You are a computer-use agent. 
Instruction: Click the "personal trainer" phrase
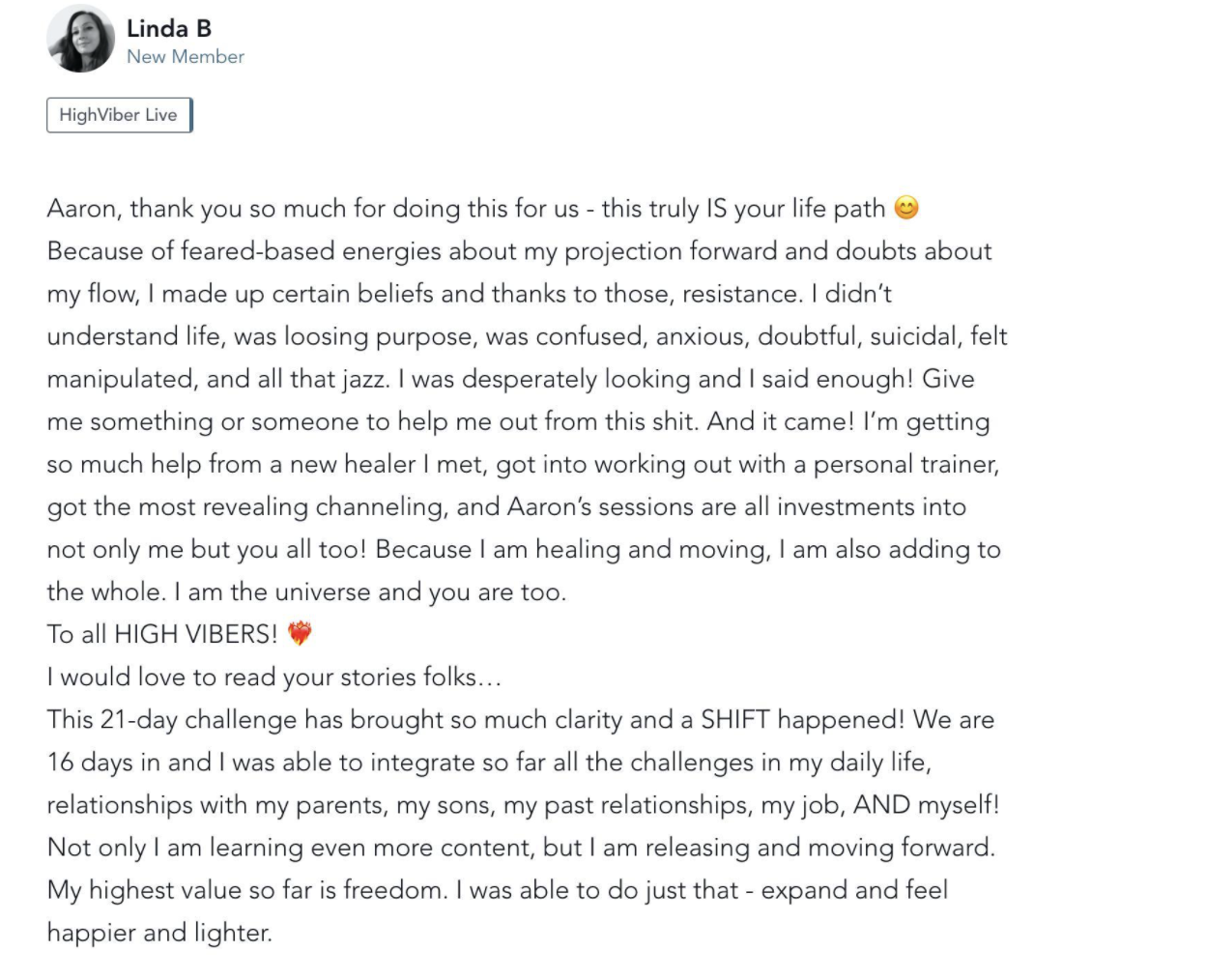click(x=904, y=465)
